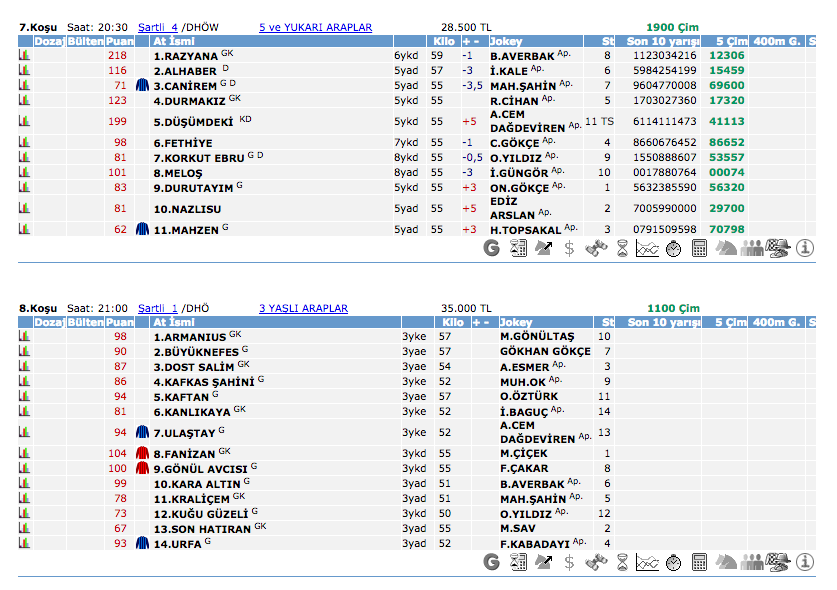Screen dimensions: 837x590
Task: Open the info icon under race 7
Action: tap(805, 249)
